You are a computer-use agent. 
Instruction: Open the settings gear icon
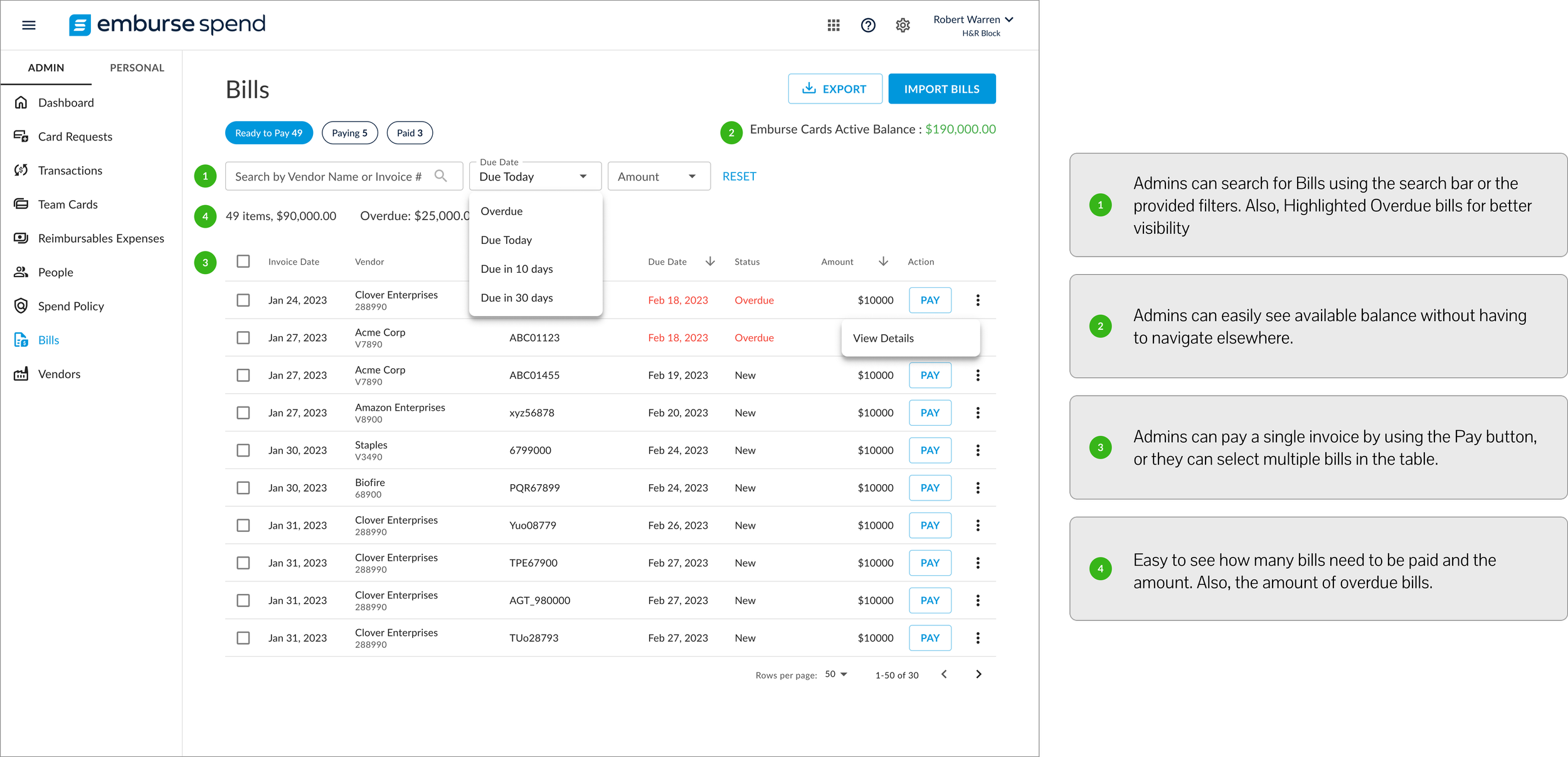pos(902,25)
